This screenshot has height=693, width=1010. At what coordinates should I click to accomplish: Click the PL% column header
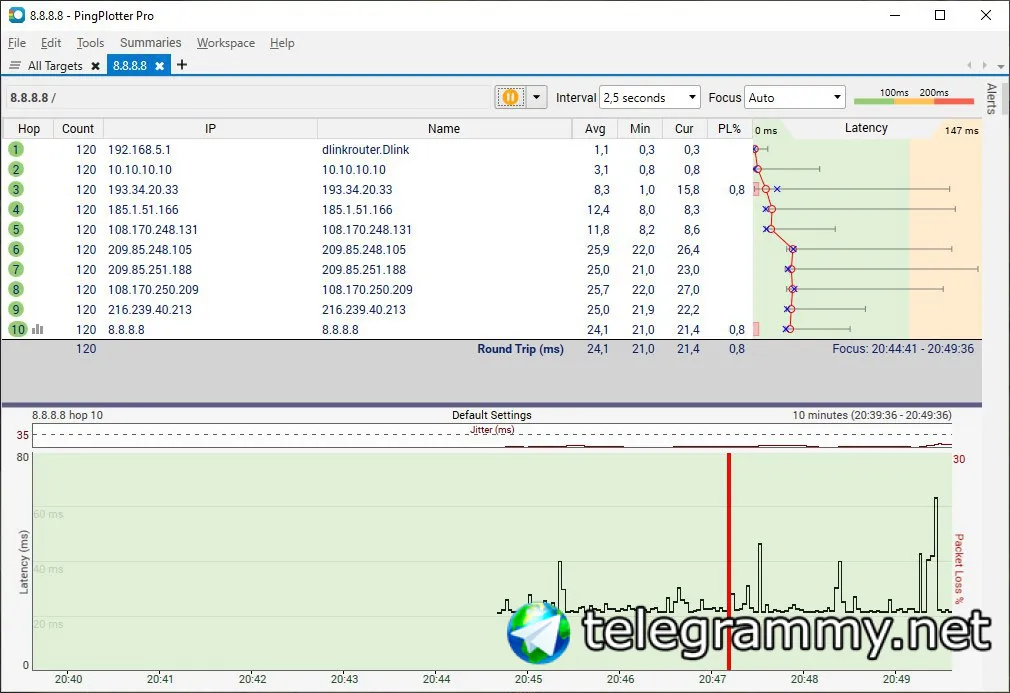pos(729,128)
